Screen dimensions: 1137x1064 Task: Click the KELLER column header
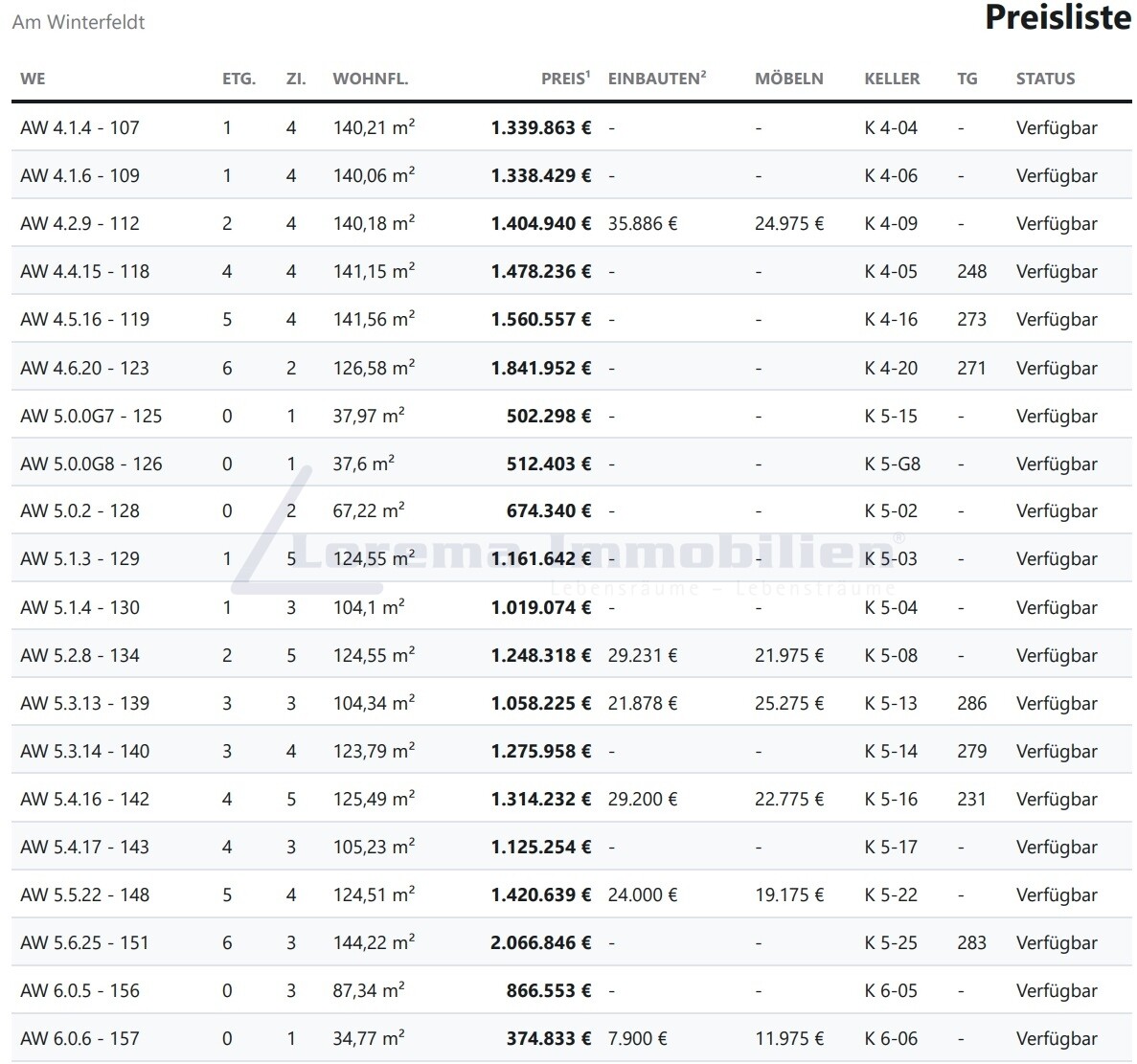[x=892, y=79]
